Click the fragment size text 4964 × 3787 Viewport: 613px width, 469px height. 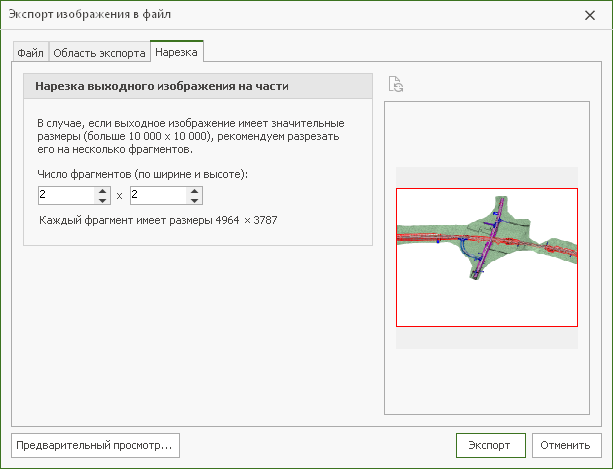(246, 220)
